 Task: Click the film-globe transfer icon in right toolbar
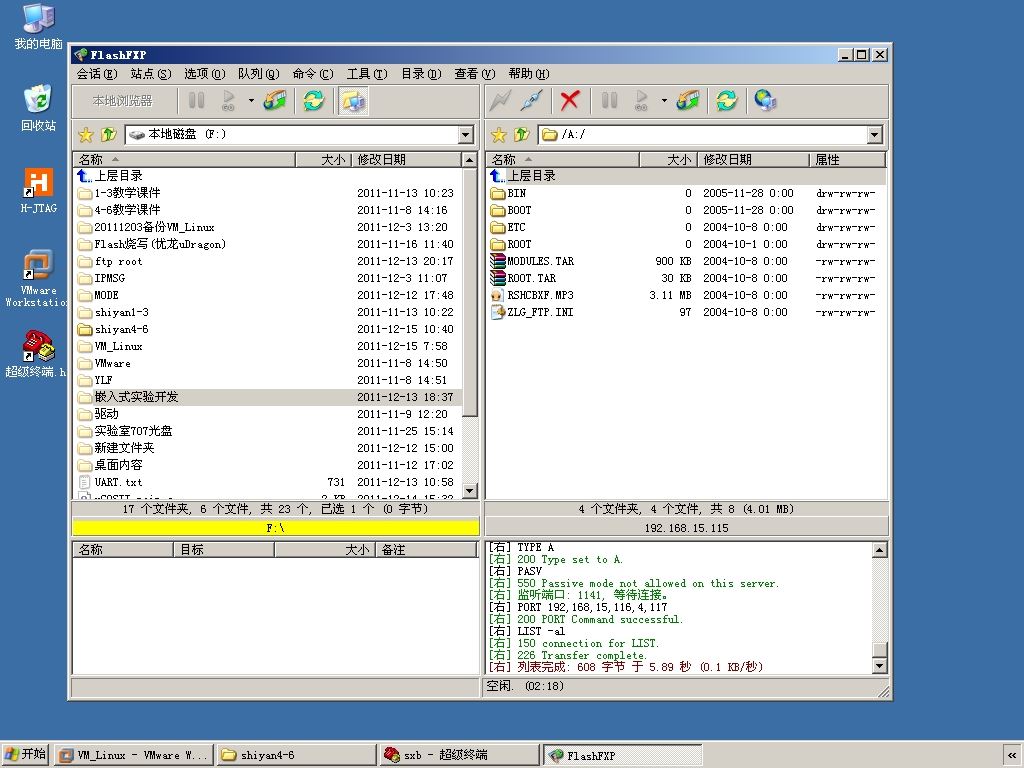point(688,100)
